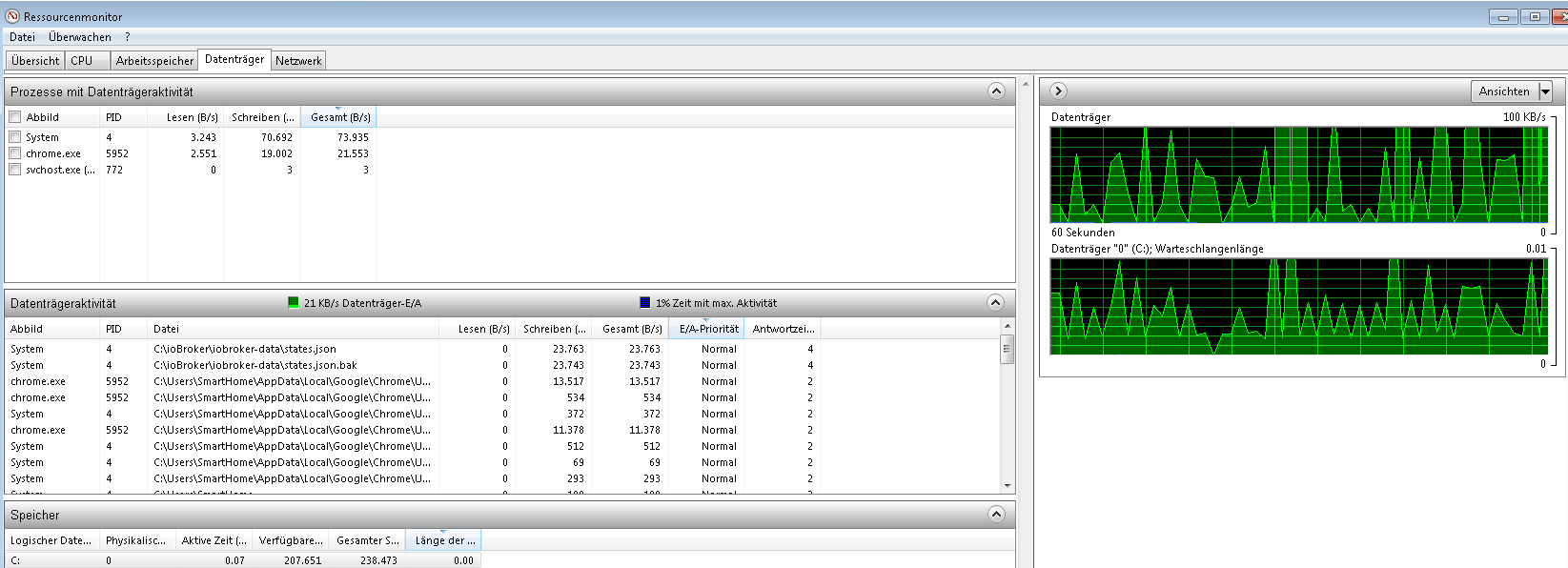1568x568 pixels.
Task: Sort Speicher by Verfügbarer column header
Action: [x=291, y=540]
